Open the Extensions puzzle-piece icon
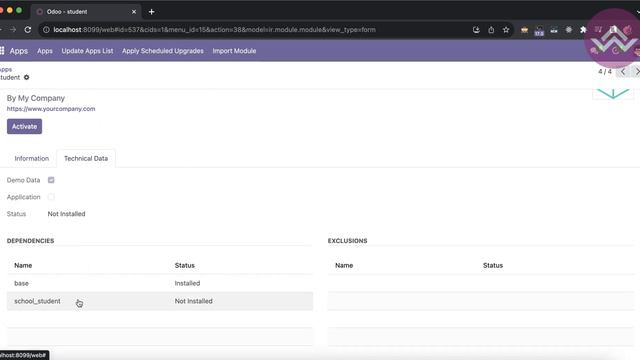This screenshot has width=640, height=360. 583,29
